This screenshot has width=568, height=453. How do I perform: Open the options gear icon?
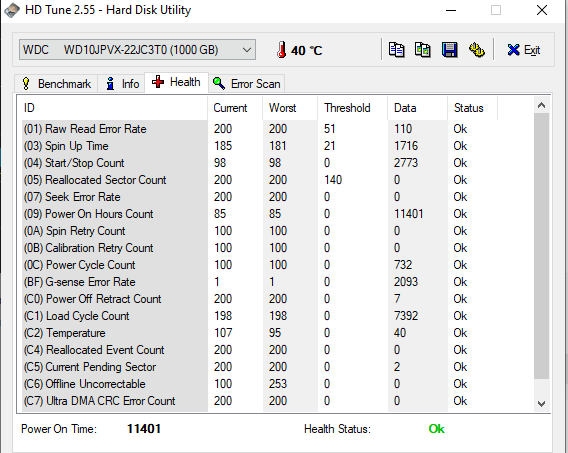(x=476, y=50)
